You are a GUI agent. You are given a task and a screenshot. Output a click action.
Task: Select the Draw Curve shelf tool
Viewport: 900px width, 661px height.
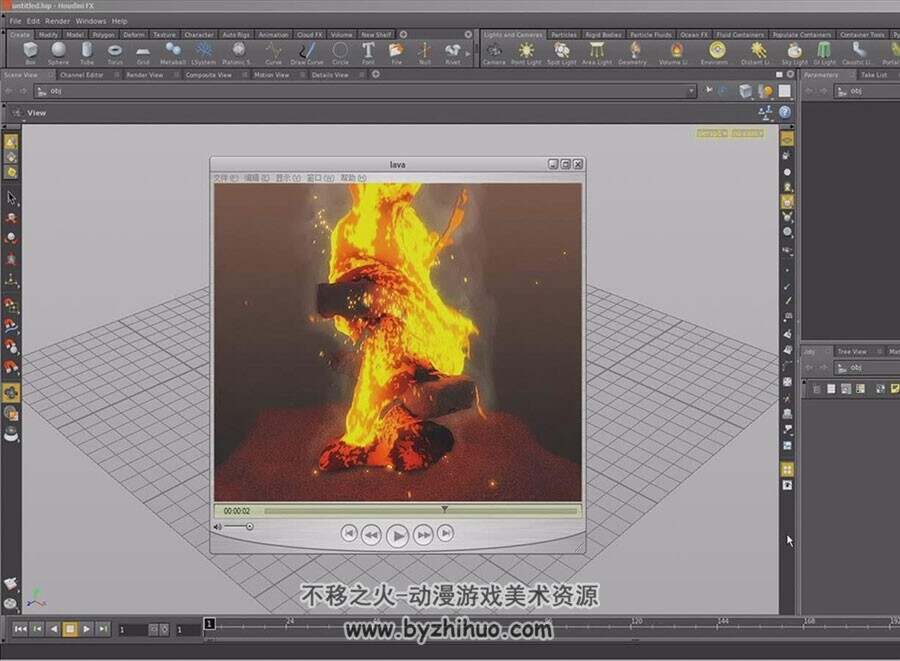[x=307, y=53]
